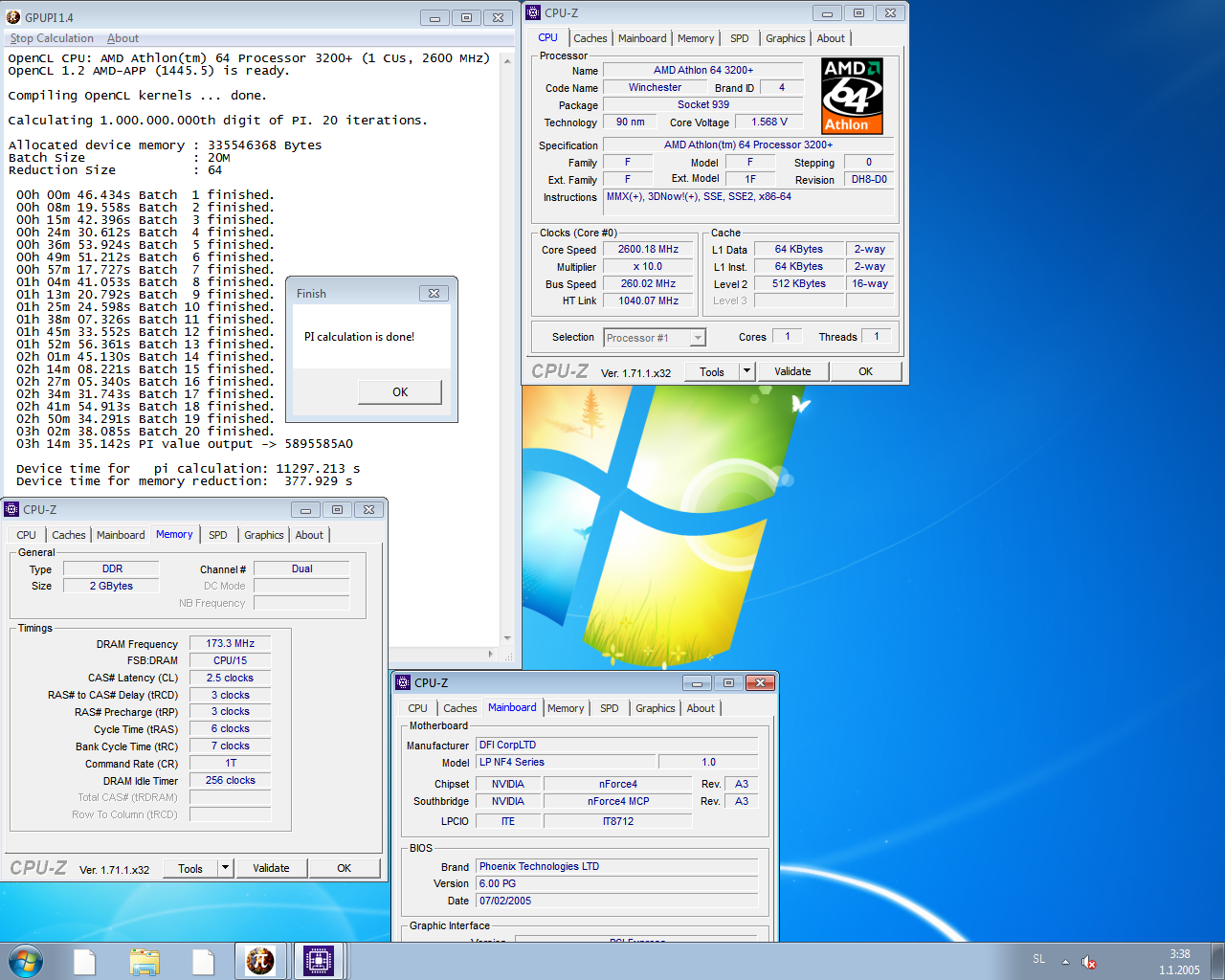Click the Code Name Winchester field
1225x980 pixels.
pos(655,87)
